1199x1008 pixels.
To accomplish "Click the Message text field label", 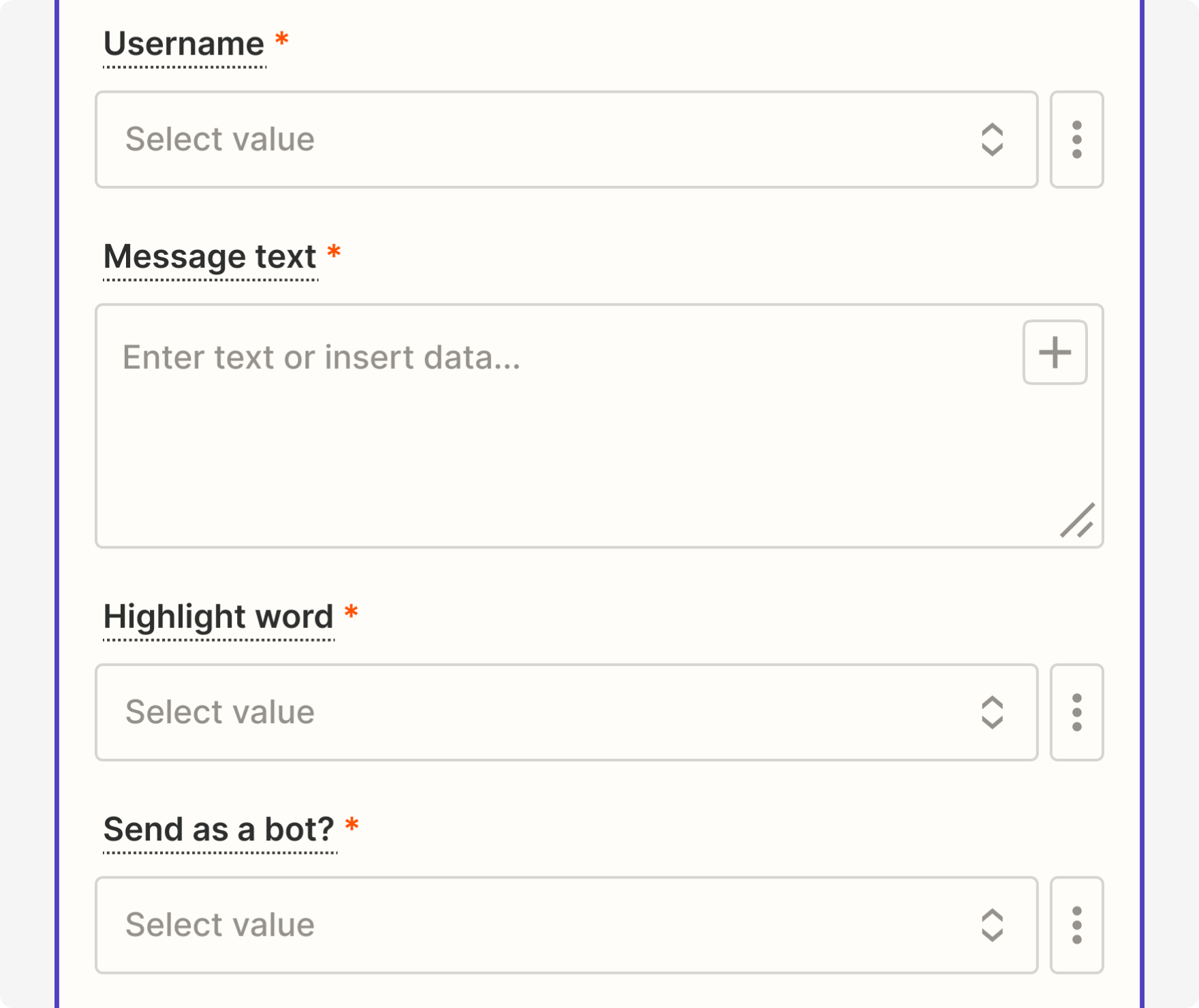I will (x=210, y=257).
